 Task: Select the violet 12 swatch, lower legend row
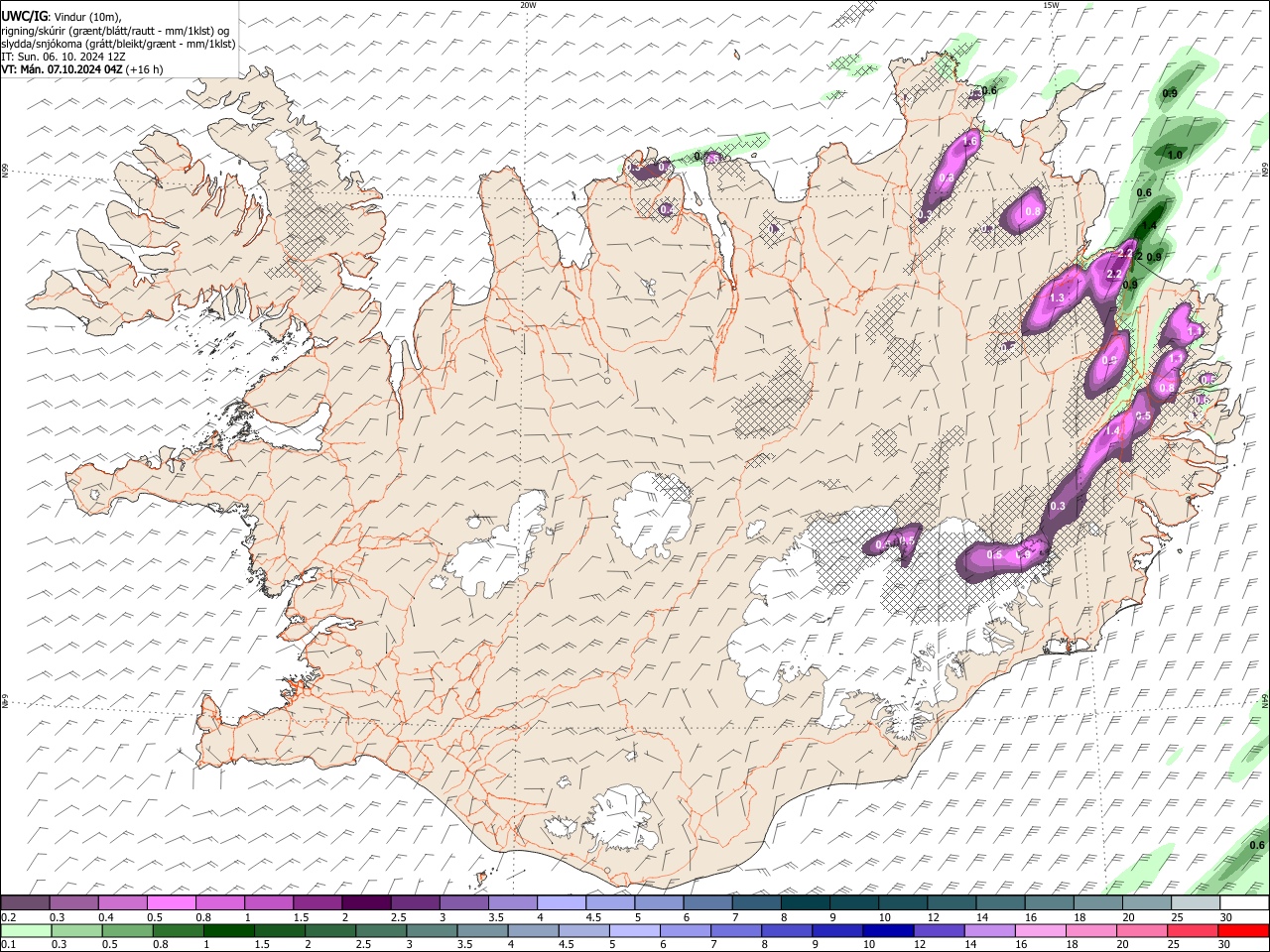[x=939, y=931]
